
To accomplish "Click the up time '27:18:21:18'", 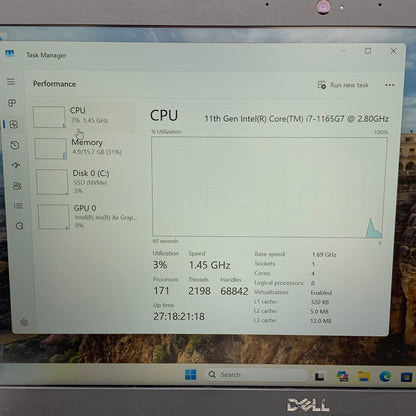I will pyautogui.click(x=179, y=316).
